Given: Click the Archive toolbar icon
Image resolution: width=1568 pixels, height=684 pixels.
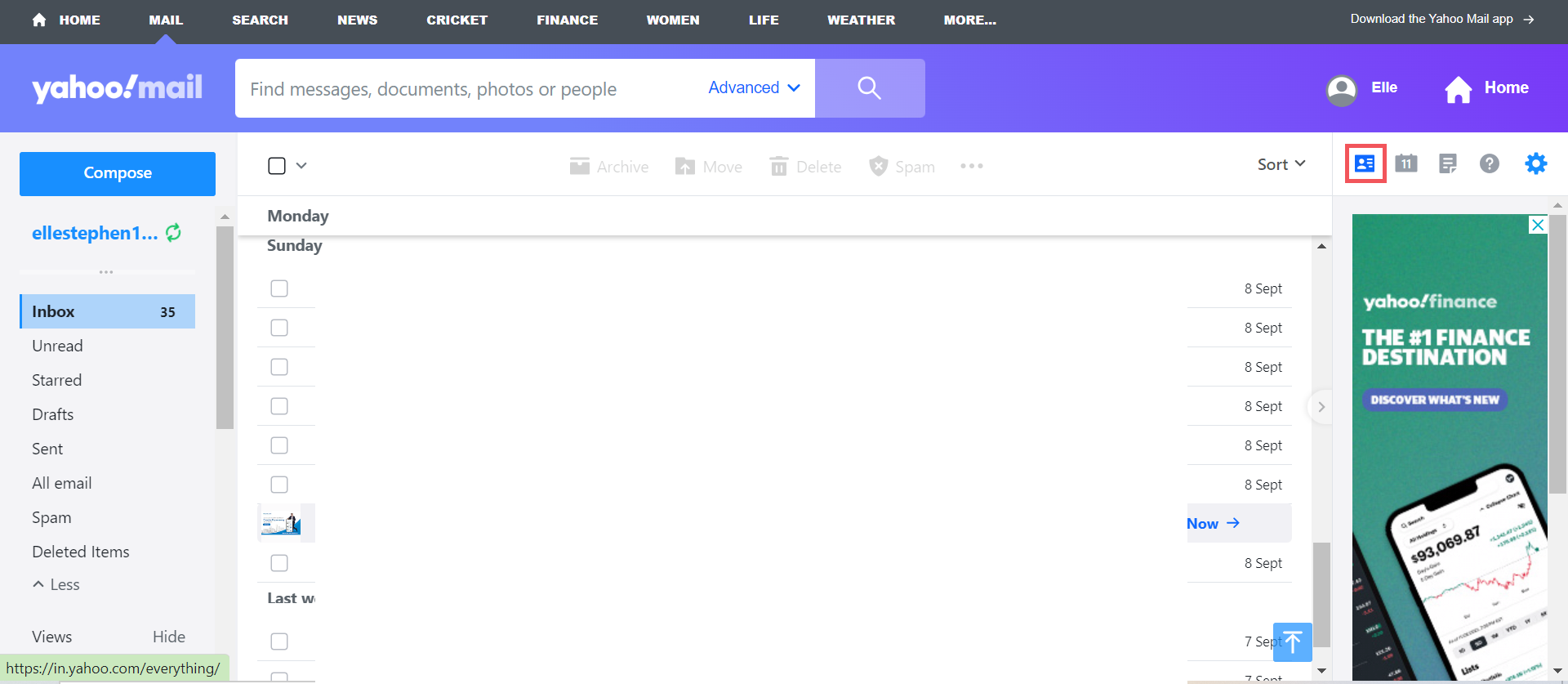Looking at the screenshot, I should click(580, 166).
